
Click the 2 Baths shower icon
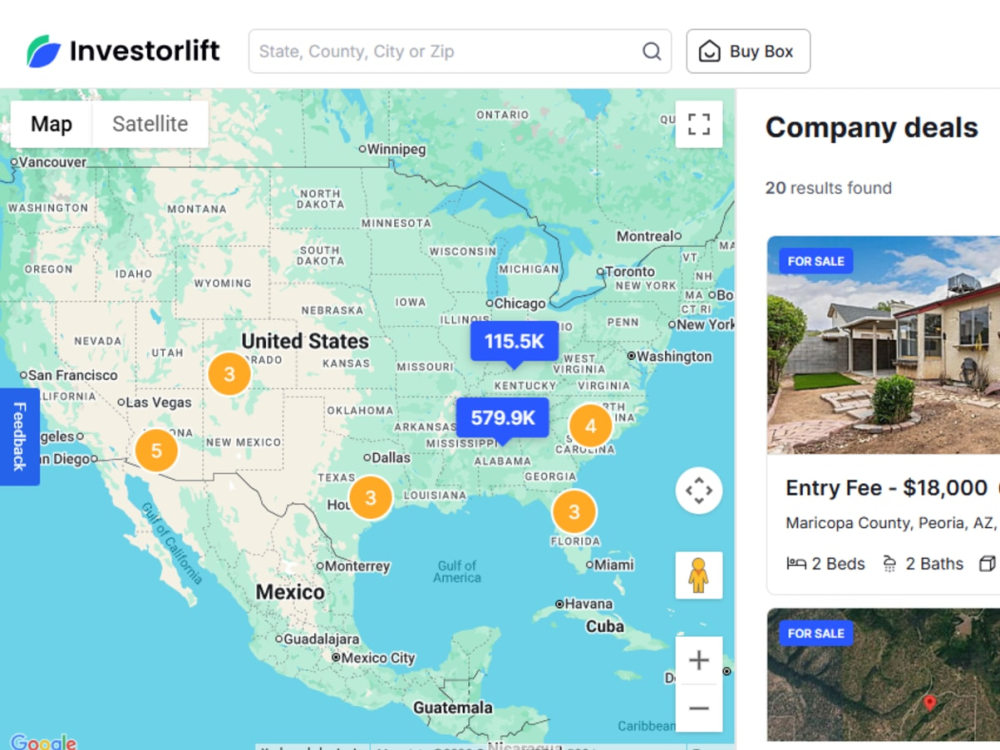(x=889, y=564)
